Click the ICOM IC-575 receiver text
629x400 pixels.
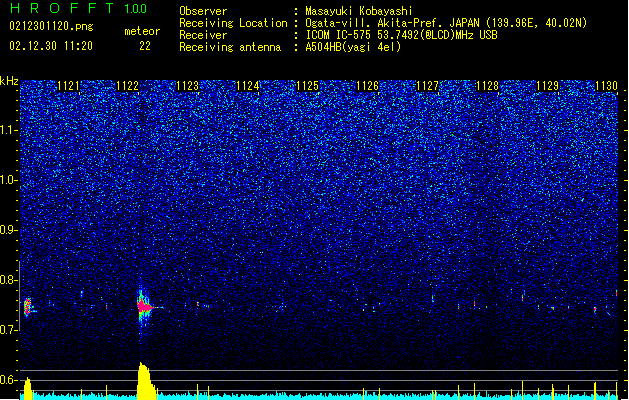401,35
